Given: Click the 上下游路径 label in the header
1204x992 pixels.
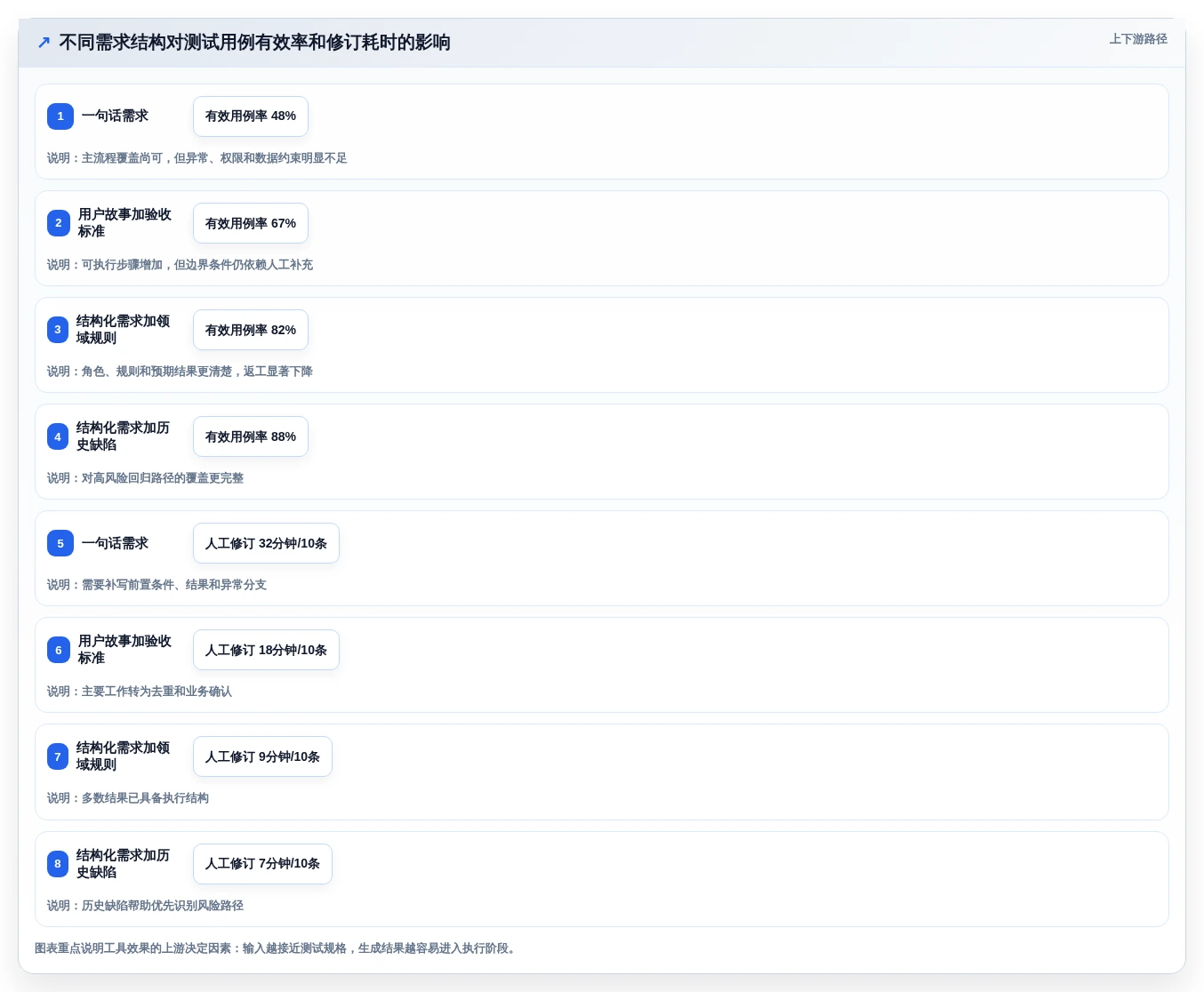Looking at the screenshot, I should click(x=1138, y=39).
